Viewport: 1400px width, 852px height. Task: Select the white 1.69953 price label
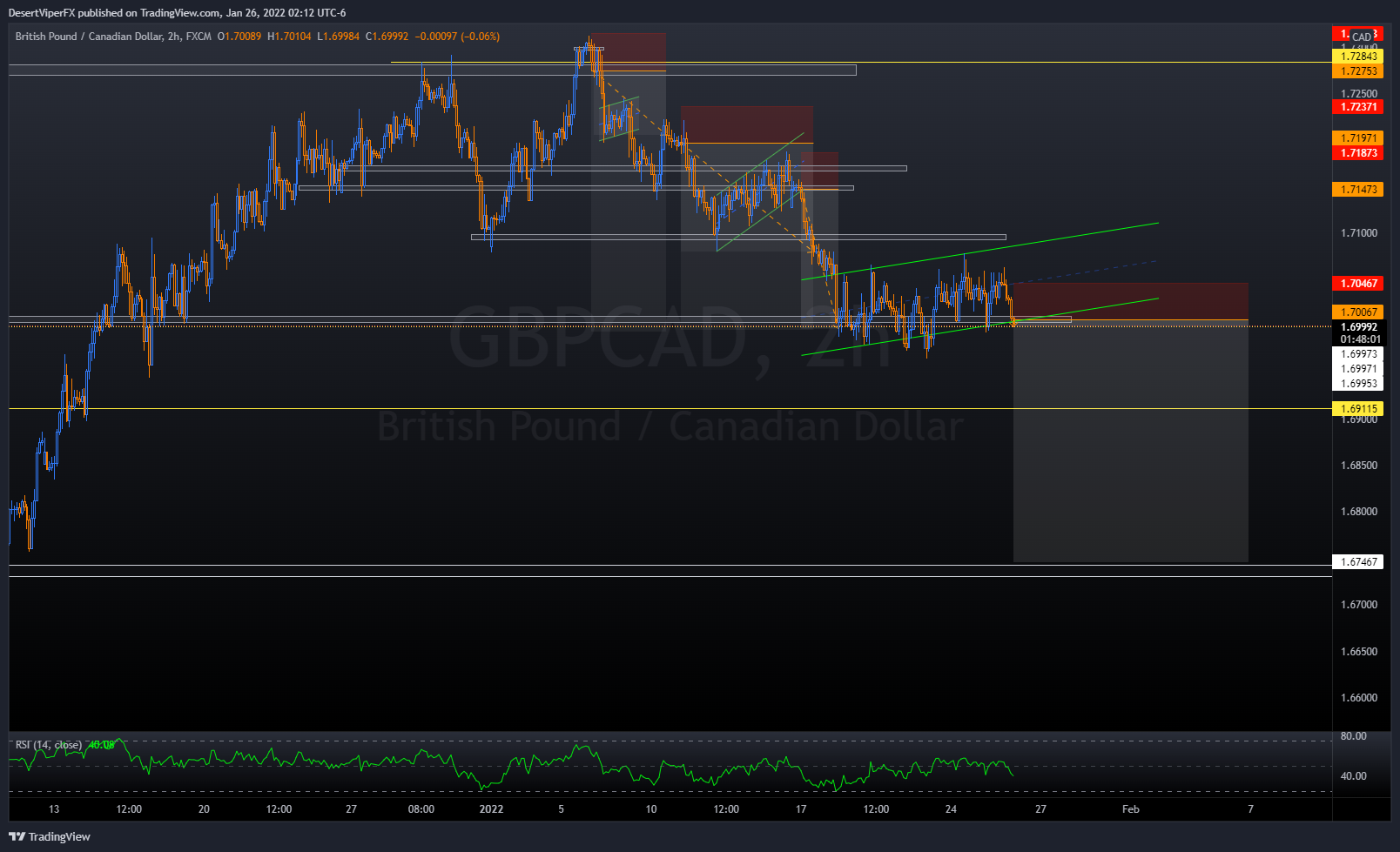pos(1358,384)
